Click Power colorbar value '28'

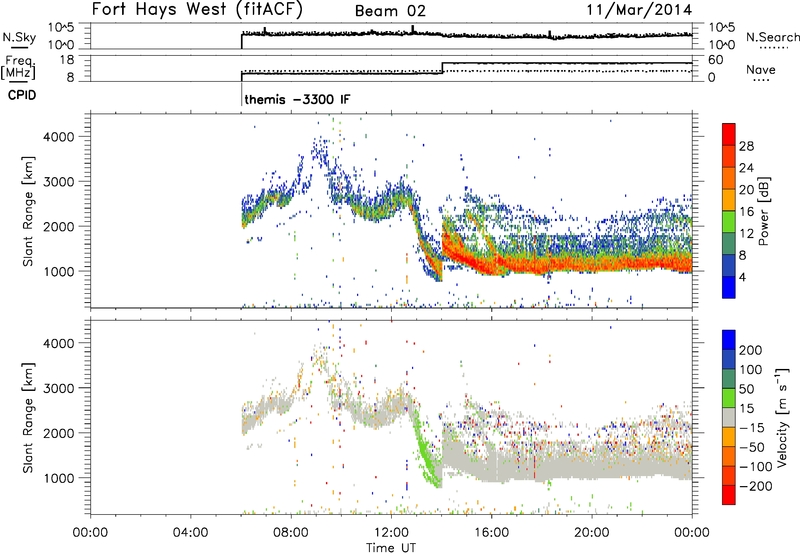(746, 146)
